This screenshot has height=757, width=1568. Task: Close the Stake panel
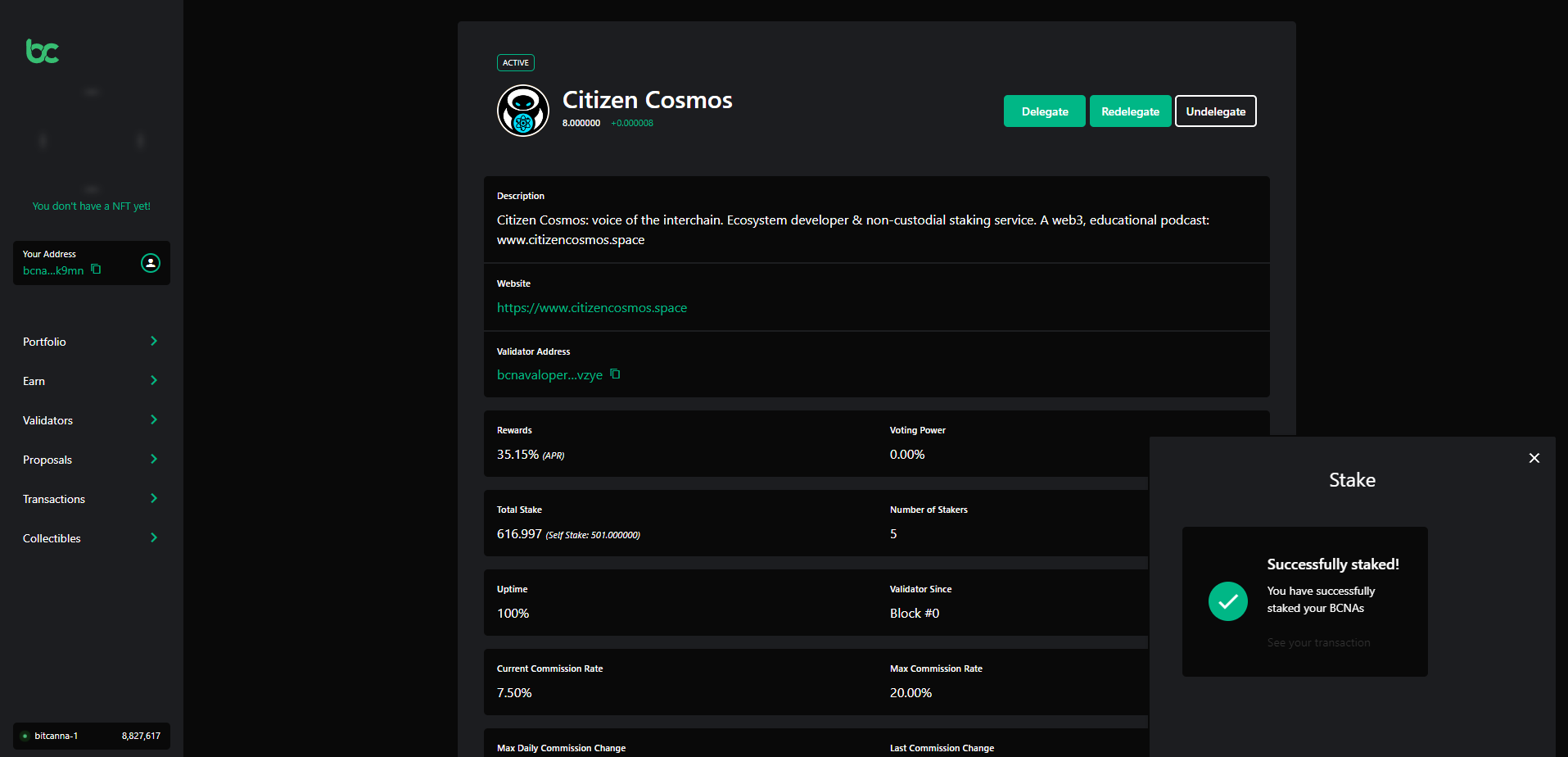[x=1534, y=458]
